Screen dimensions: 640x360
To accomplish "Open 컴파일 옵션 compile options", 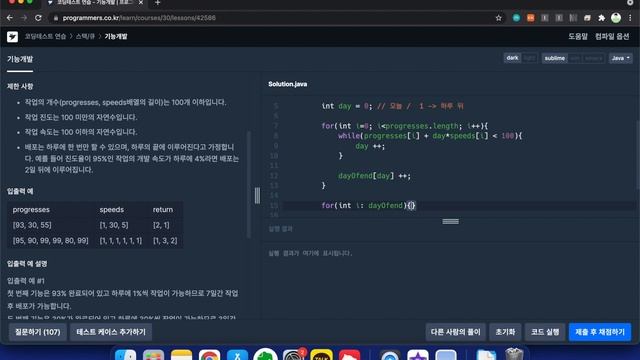I will pos(612,36).
